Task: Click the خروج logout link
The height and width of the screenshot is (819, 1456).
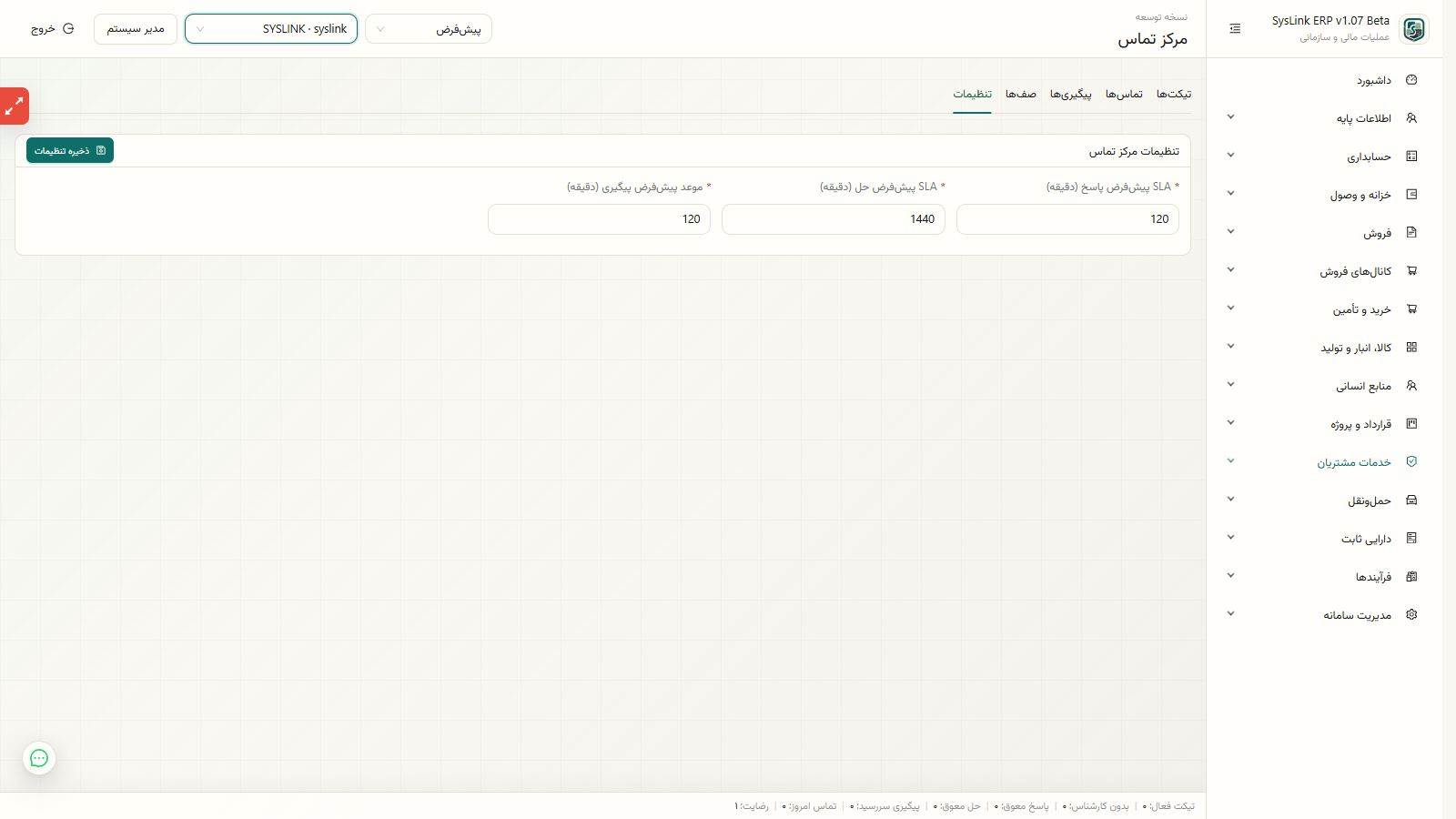Action: pyautogui.click(x=53, y=29)
